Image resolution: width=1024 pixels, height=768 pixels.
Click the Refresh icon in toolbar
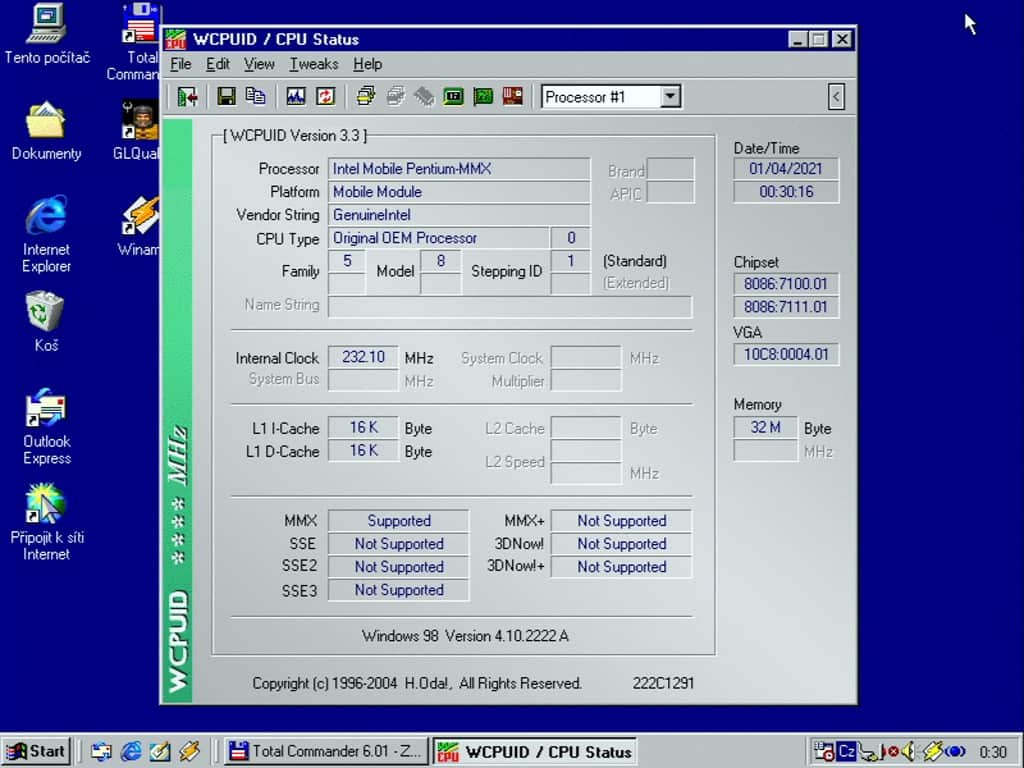click(325, 97)
